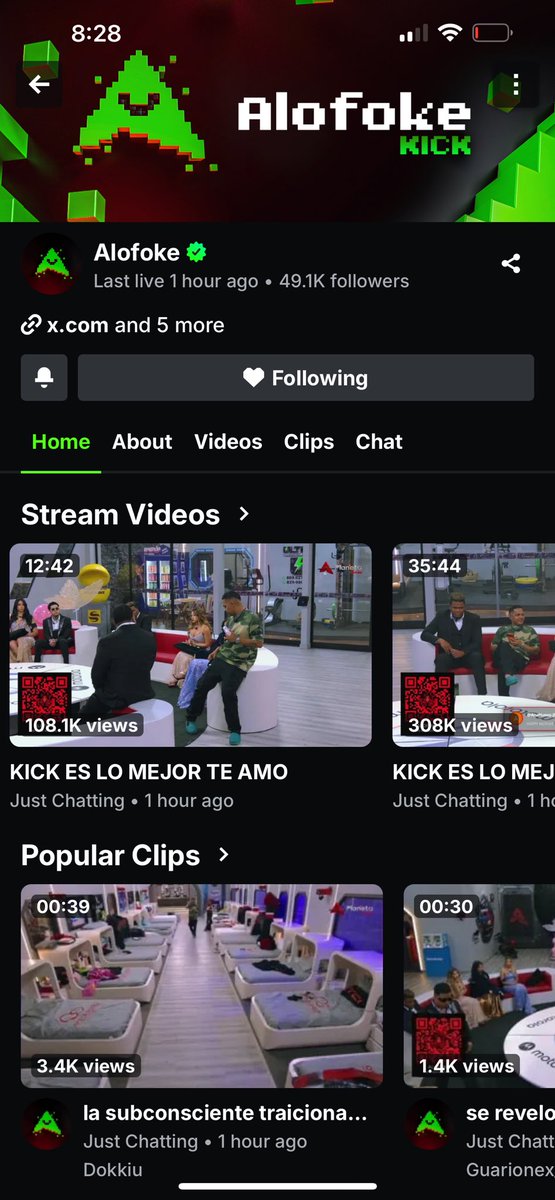
Task: Tap the avatar beside 'se revelo' clip
Action: pyautogui.click(x=428, y=1124)
